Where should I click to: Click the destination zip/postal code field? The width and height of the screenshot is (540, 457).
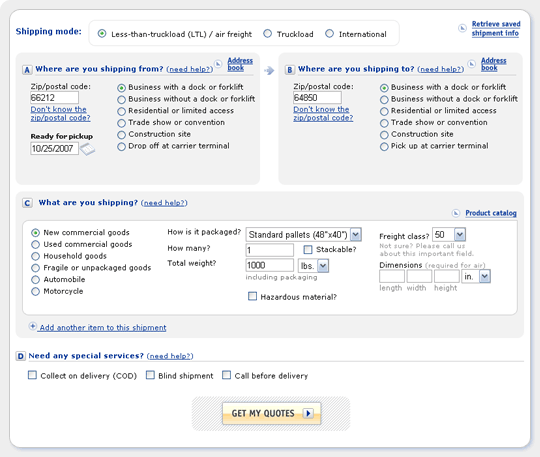(x=317, y=98)
